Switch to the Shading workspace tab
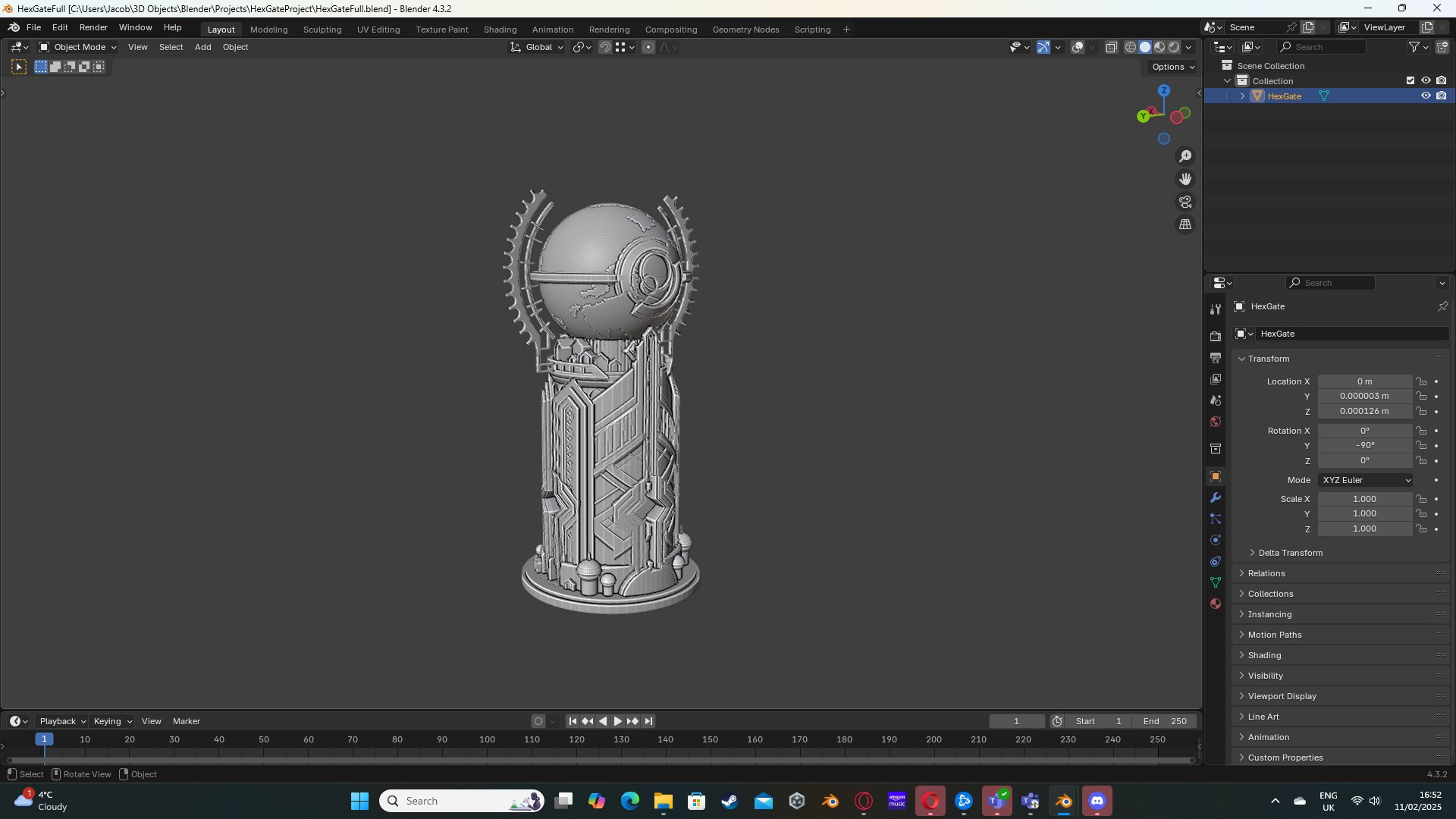 (500, 30)
